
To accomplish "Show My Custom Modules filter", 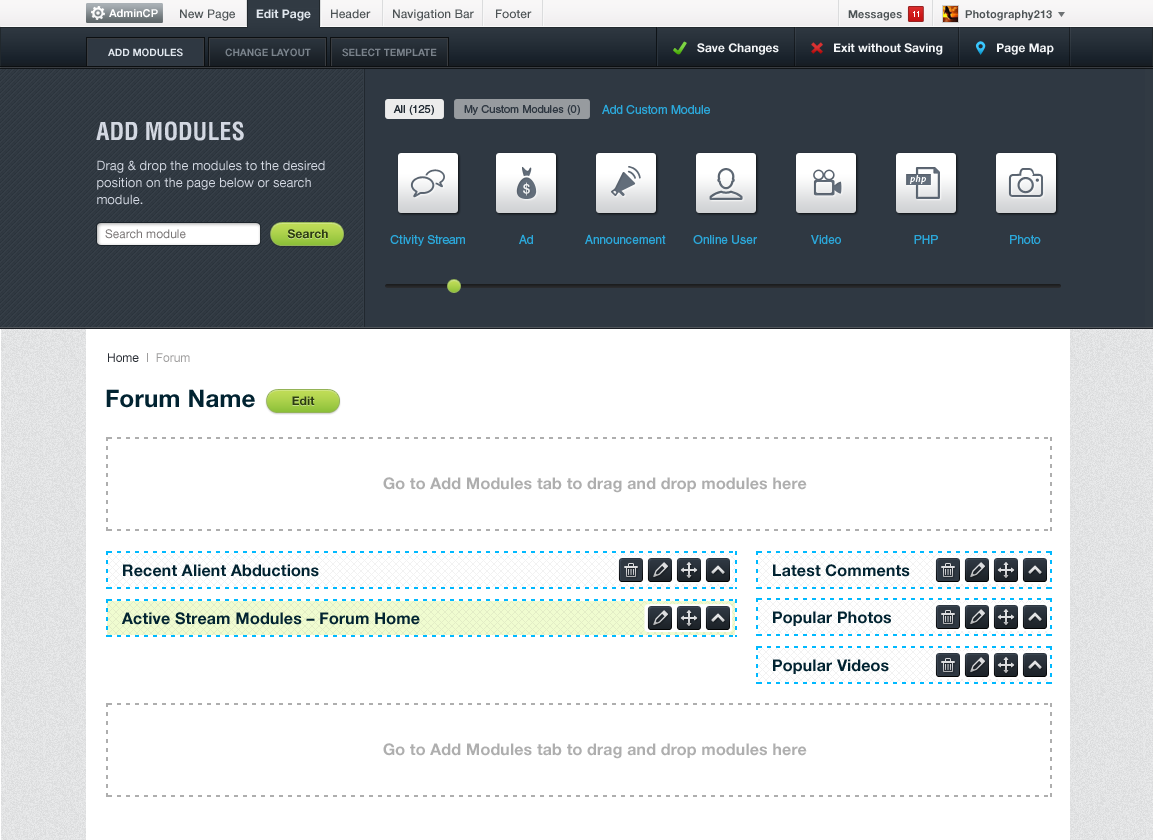I will point(521,109).
